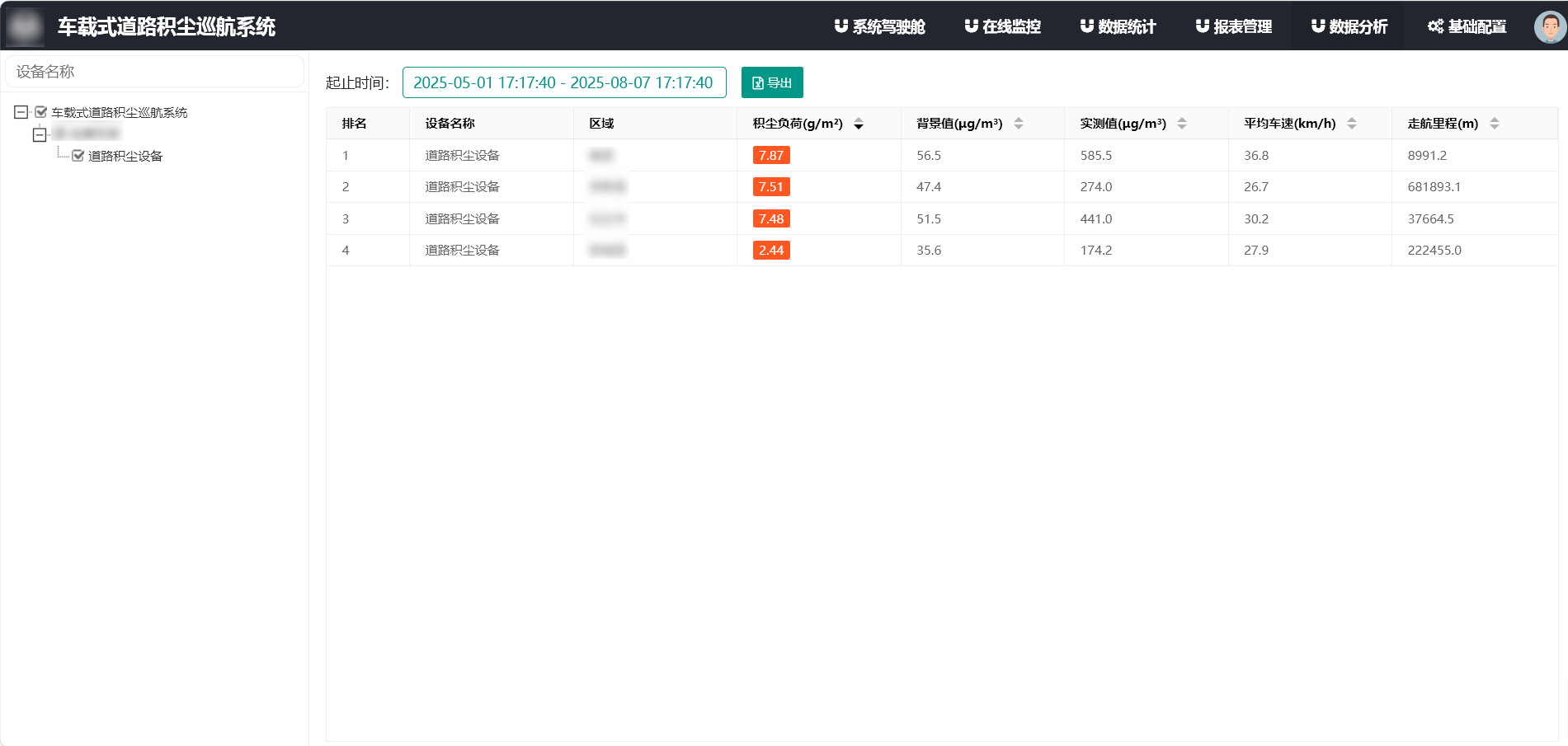Open the 起止时间 date range picker
The width and height of the screenshot is (1568, 746).
(563, 82)
